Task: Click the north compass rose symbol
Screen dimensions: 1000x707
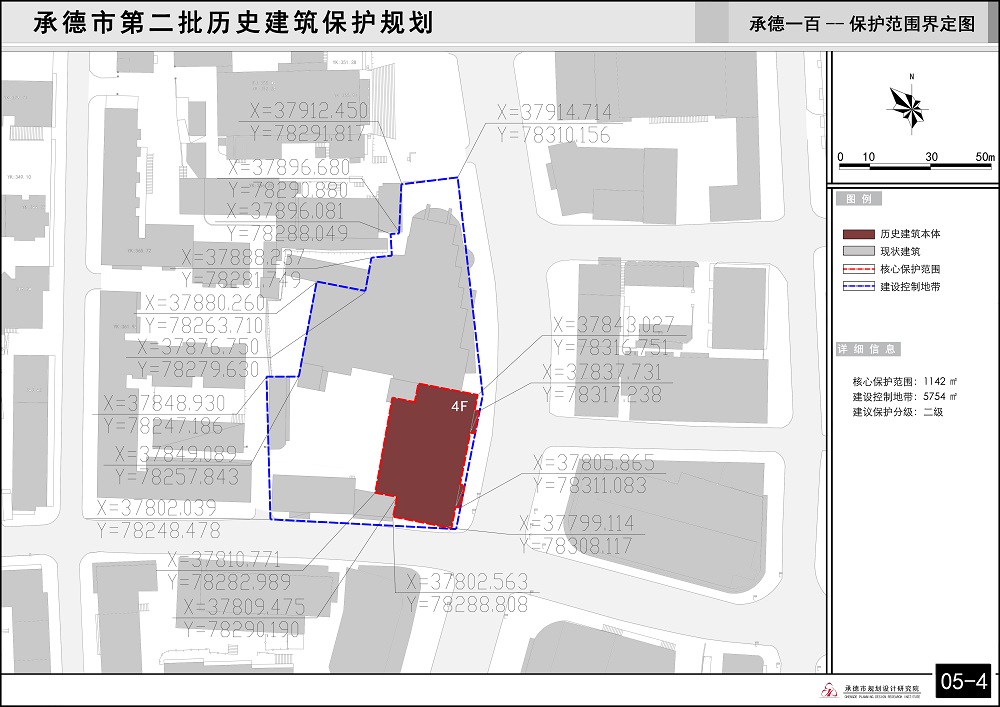Action: tap(913, 110)
